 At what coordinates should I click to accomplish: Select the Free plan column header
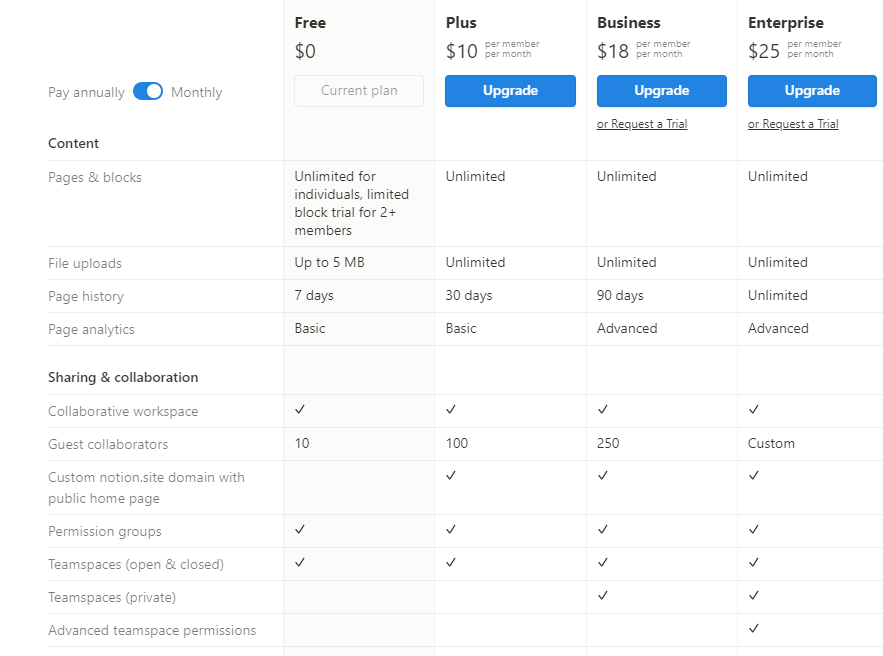pos(310,22)
